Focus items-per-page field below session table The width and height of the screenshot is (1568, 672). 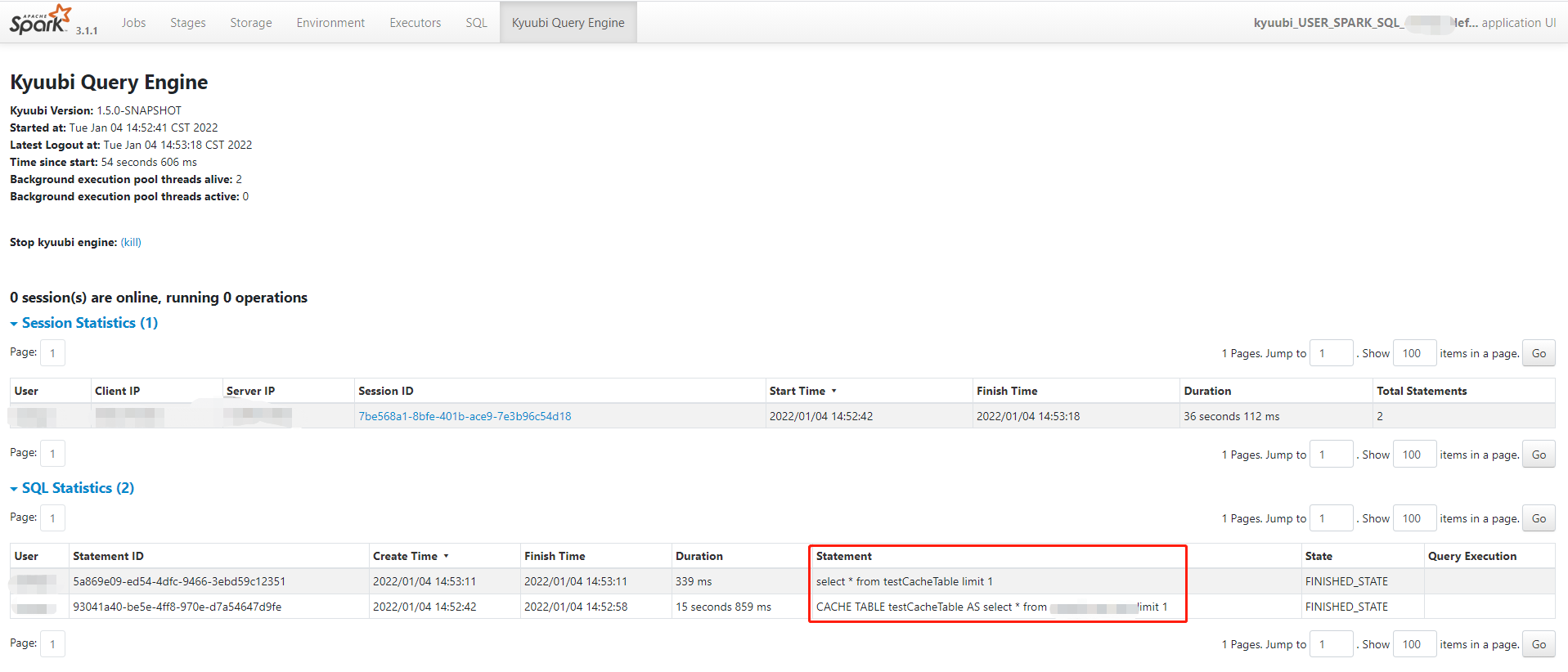[x=1414, y=455]
